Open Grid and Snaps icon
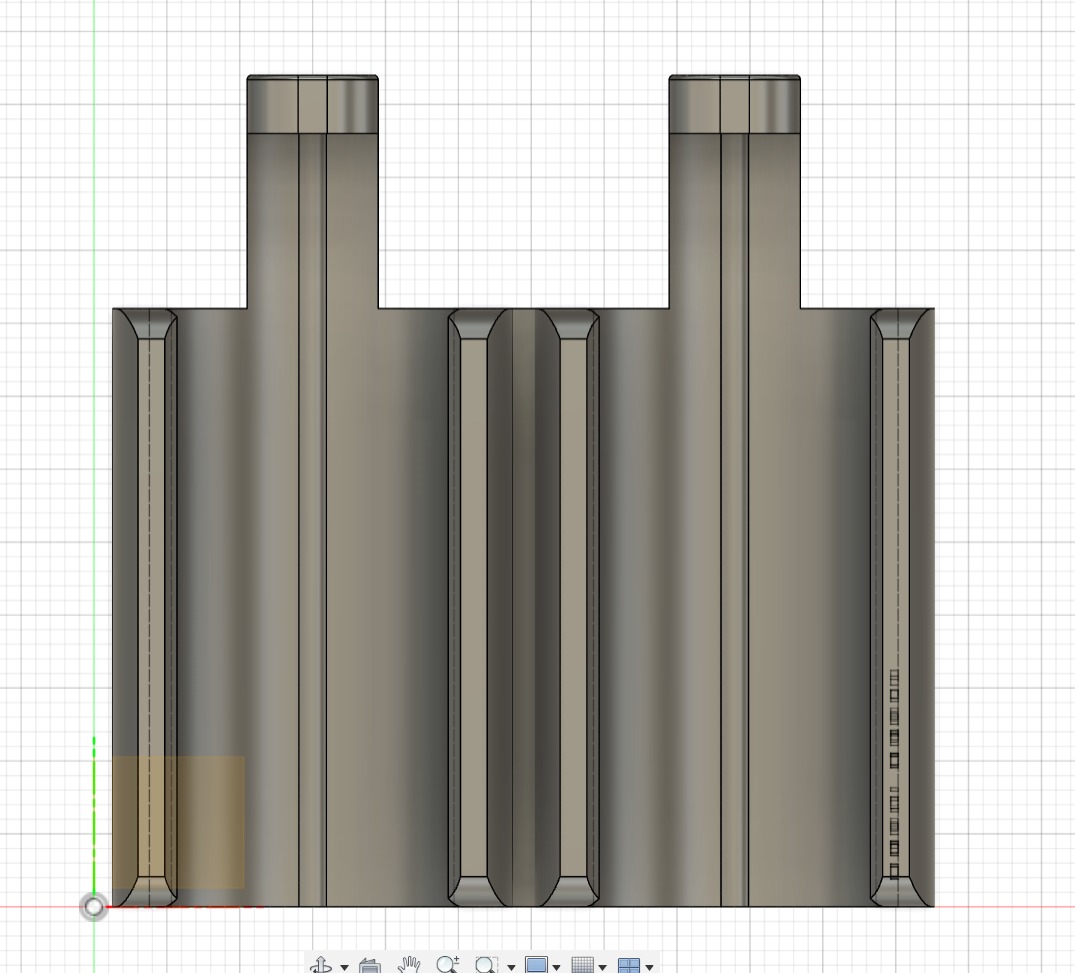This screenshot has width=1075, height=973. pyautogui.click(x=582, y=965)
